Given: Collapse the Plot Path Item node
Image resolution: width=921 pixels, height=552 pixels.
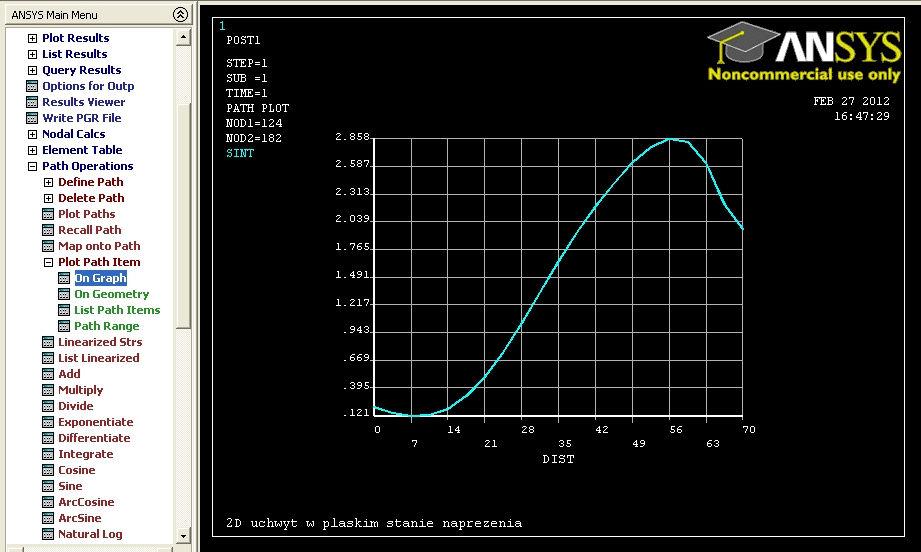Looking at the screenshot, I should coord(48,262).
